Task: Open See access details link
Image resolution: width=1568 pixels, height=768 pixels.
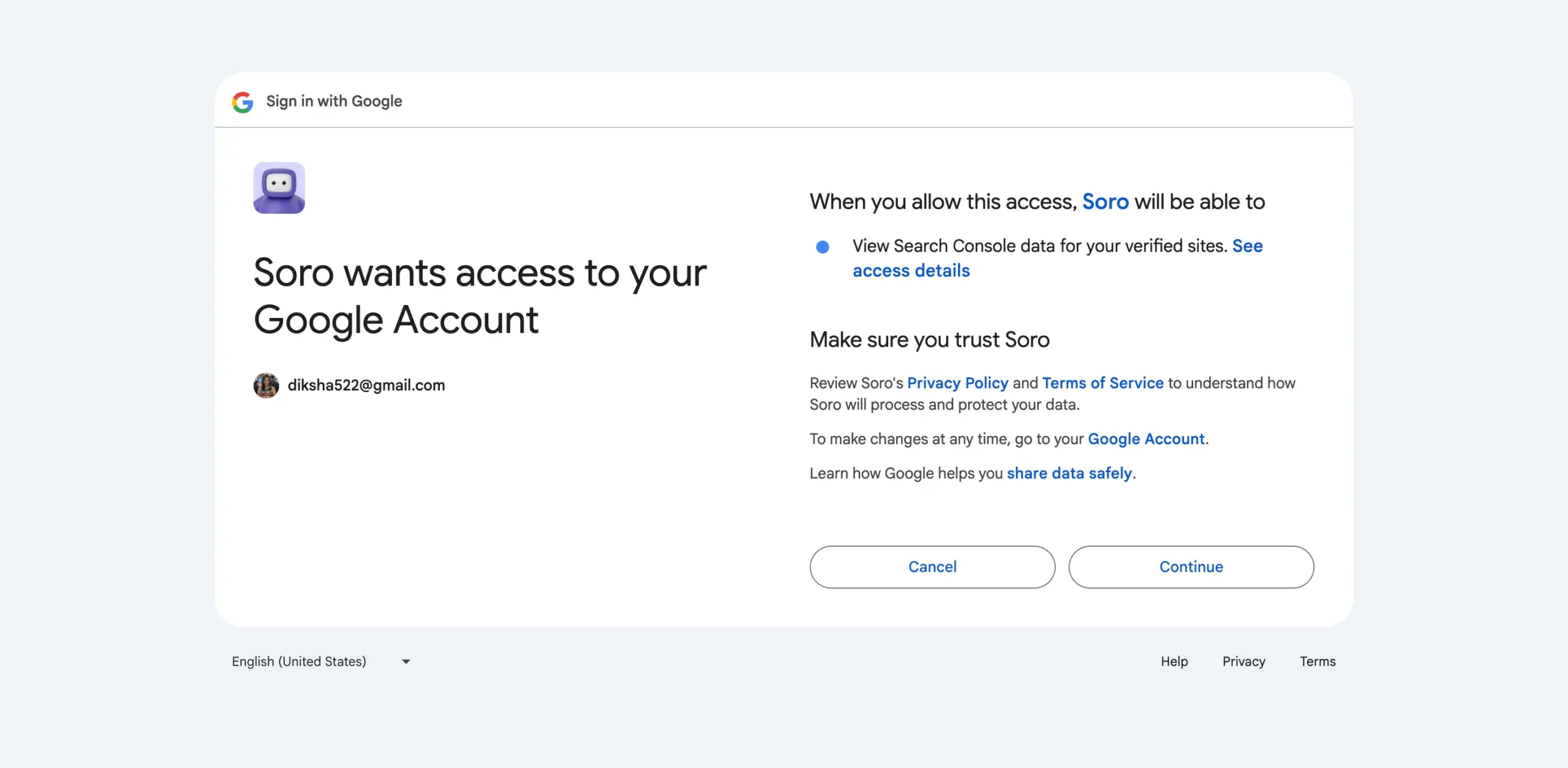Action: pyautogui.click(x=1058, y=258)
